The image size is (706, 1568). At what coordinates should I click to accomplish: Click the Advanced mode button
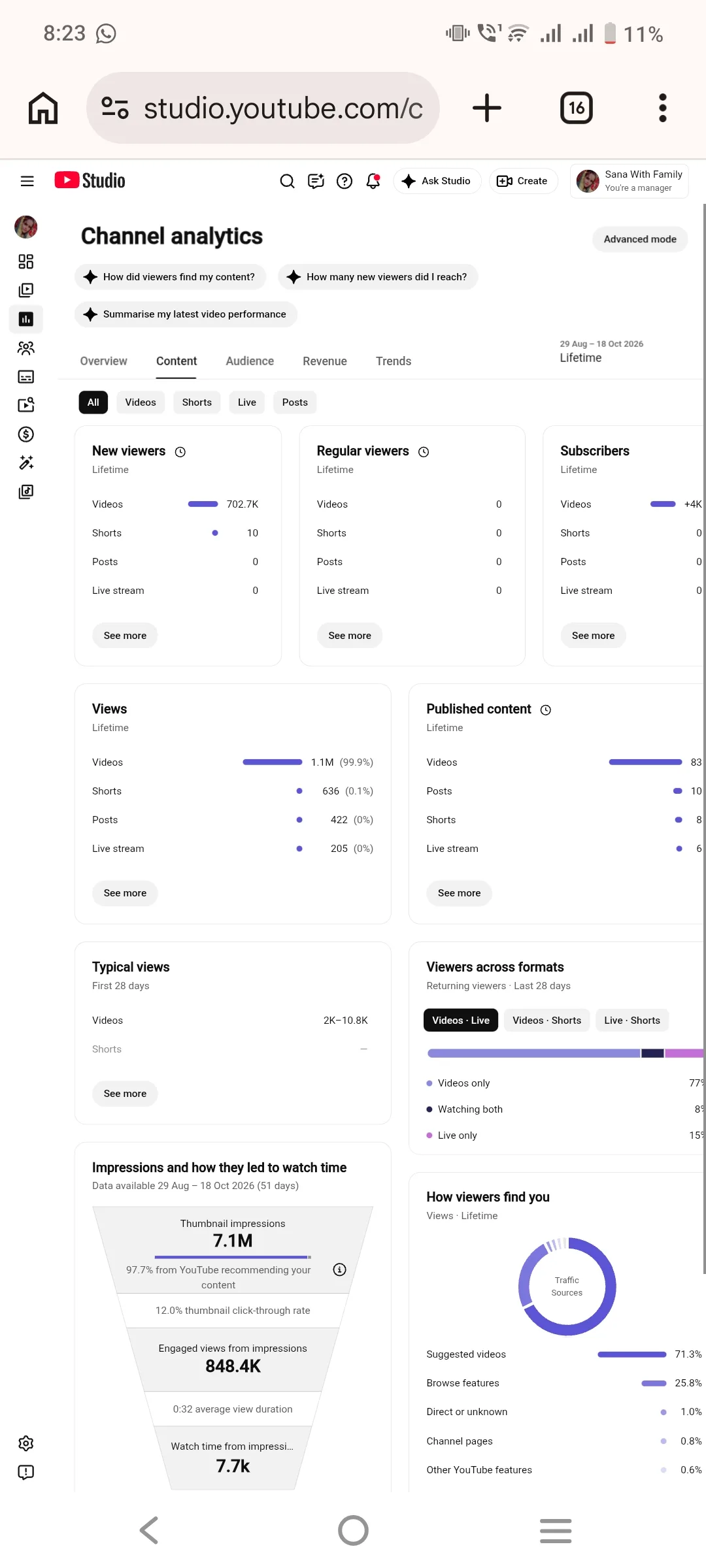pyautogui.click(x=640, y=239)
